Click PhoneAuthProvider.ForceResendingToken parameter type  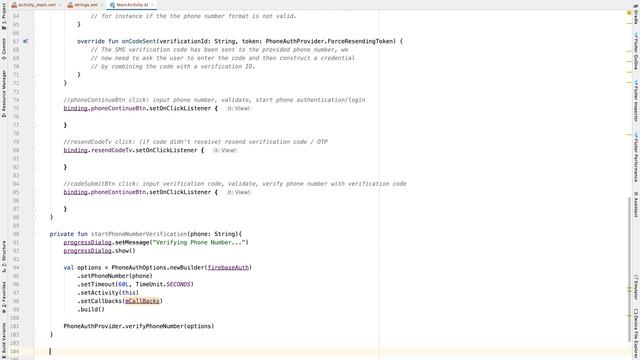[x=330, y=41]
